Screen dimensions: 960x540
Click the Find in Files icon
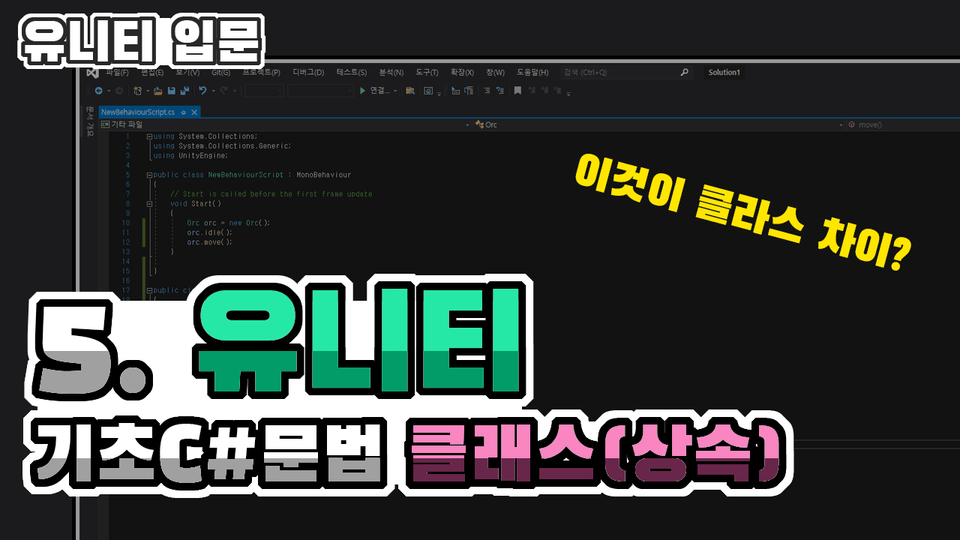tap(410, 91)
